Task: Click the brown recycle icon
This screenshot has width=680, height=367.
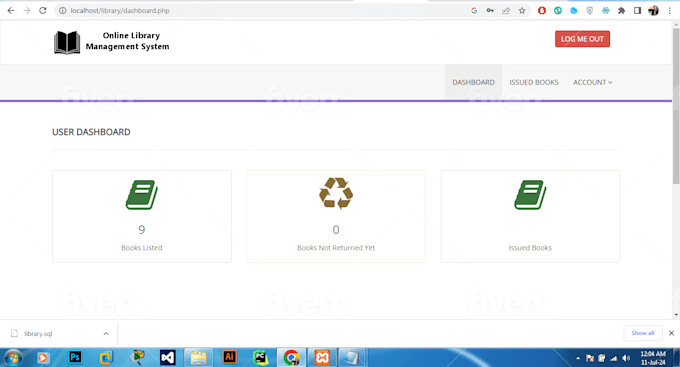Action: click(336, 193)
